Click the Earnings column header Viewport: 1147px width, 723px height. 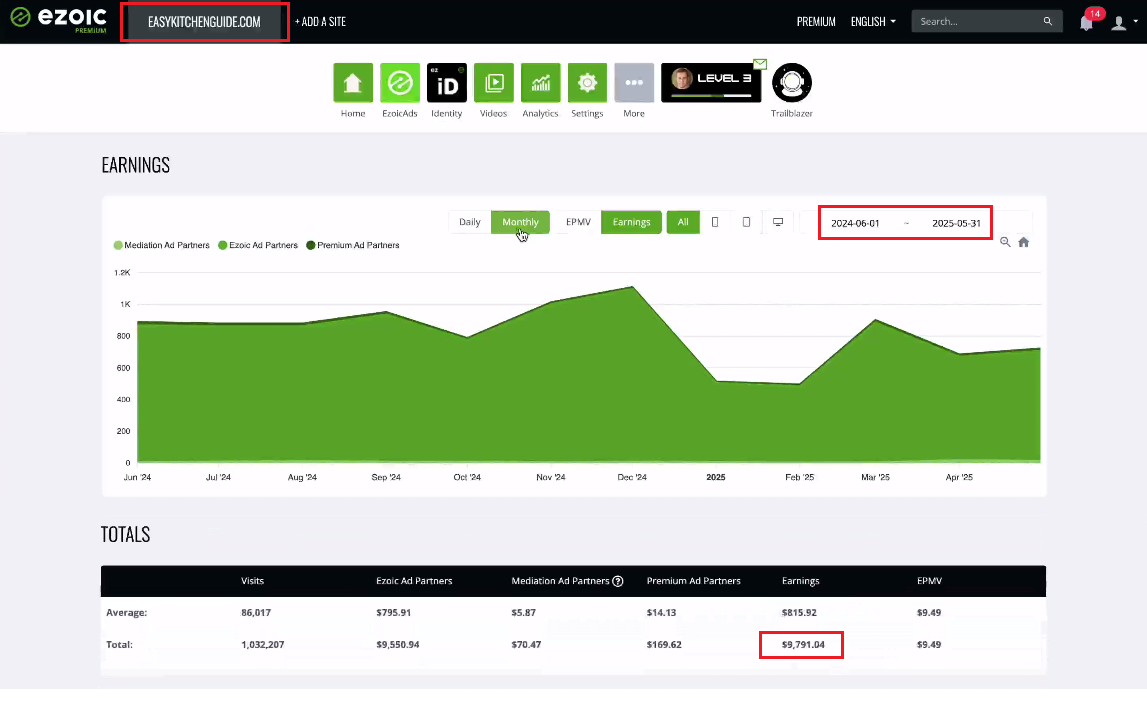pos(800,581)
